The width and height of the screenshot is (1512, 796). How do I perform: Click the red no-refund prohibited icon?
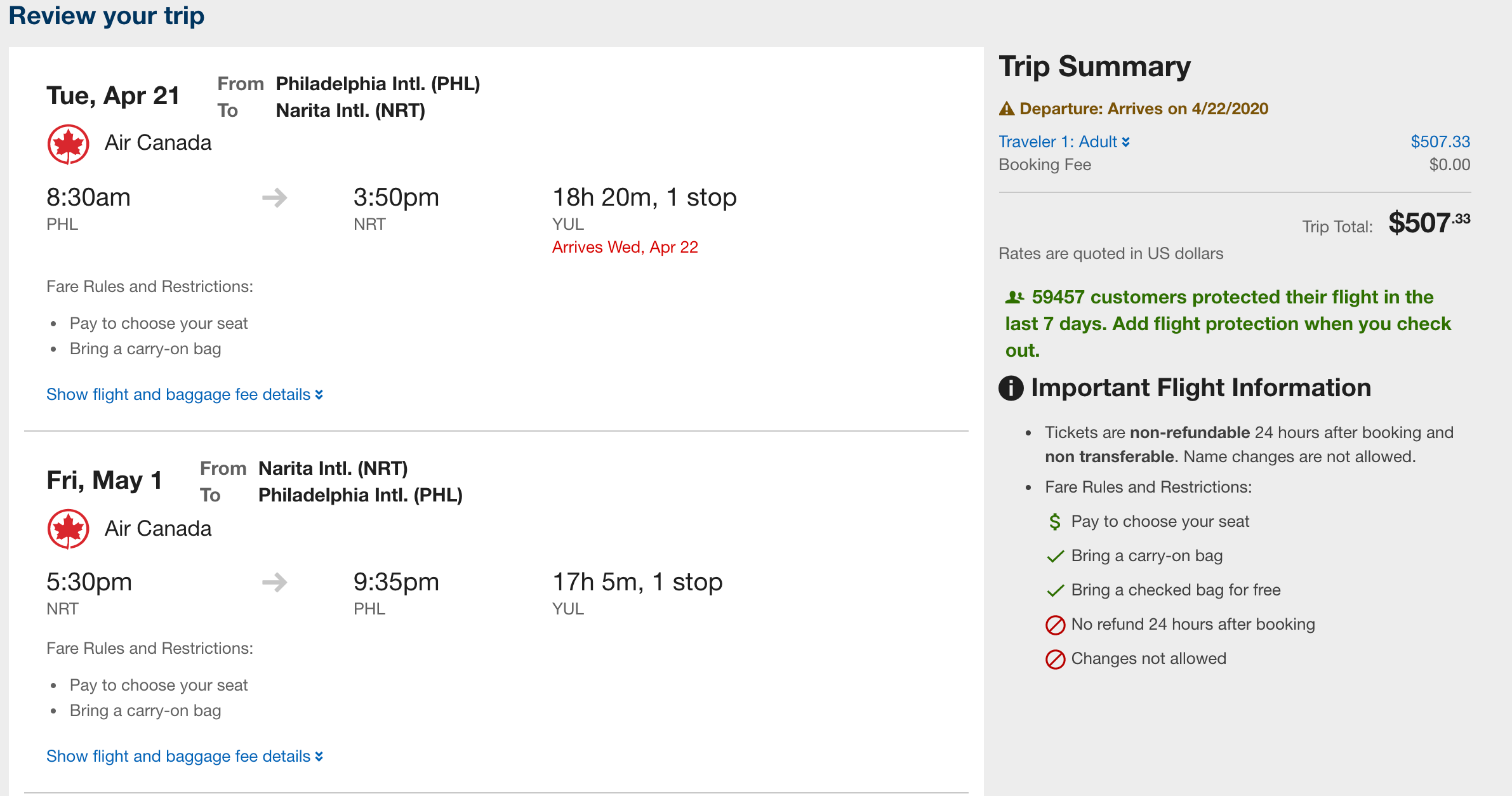point(1055,625)
